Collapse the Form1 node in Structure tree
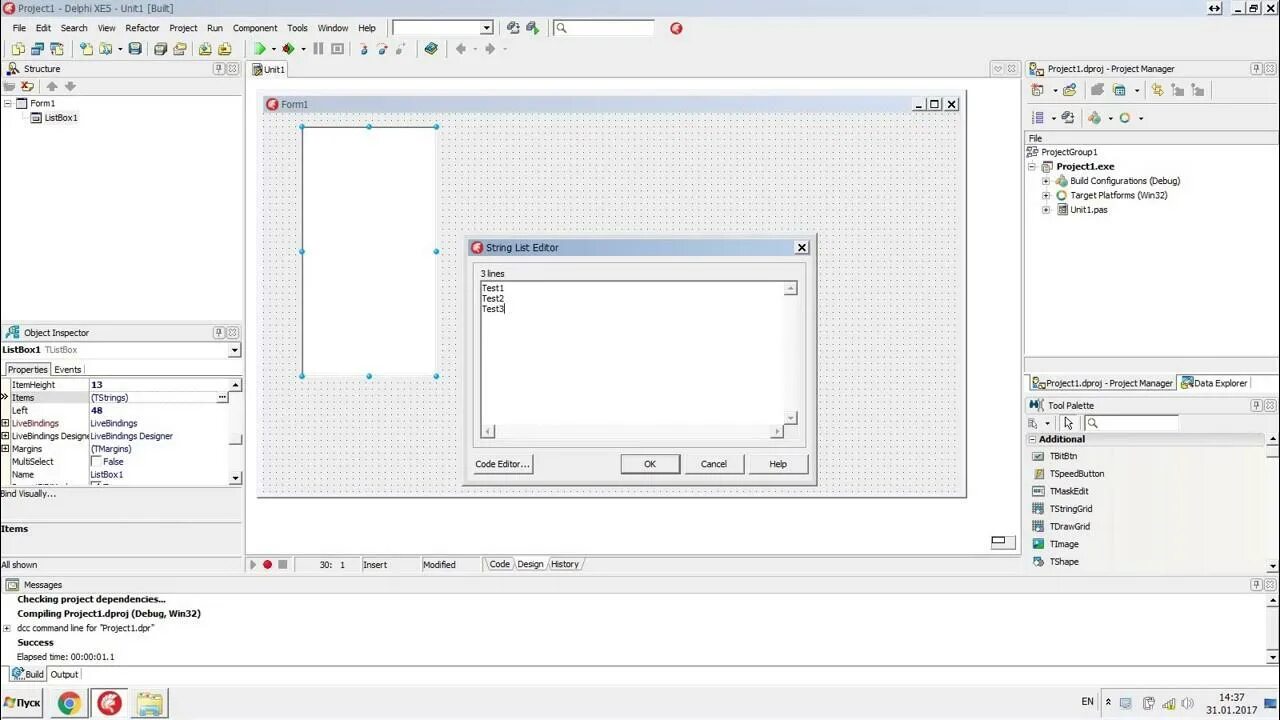This screenshot has width=1280, height=720. pyautogui.click(x=8, y=104)
